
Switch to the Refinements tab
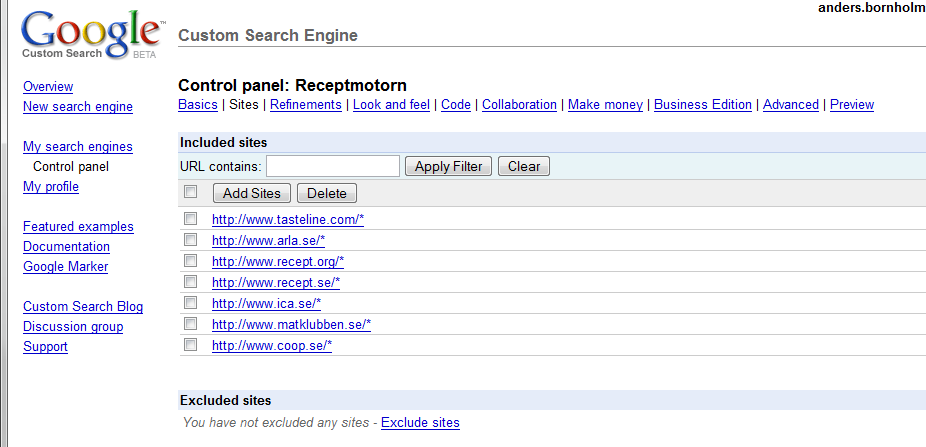[x=306, y=105]
